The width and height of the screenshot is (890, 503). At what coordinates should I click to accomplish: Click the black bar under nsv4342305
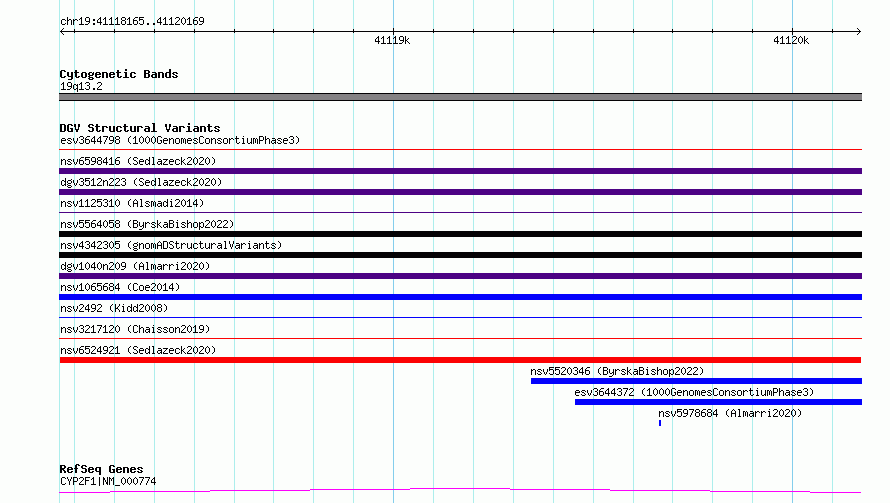click(460, 255)
